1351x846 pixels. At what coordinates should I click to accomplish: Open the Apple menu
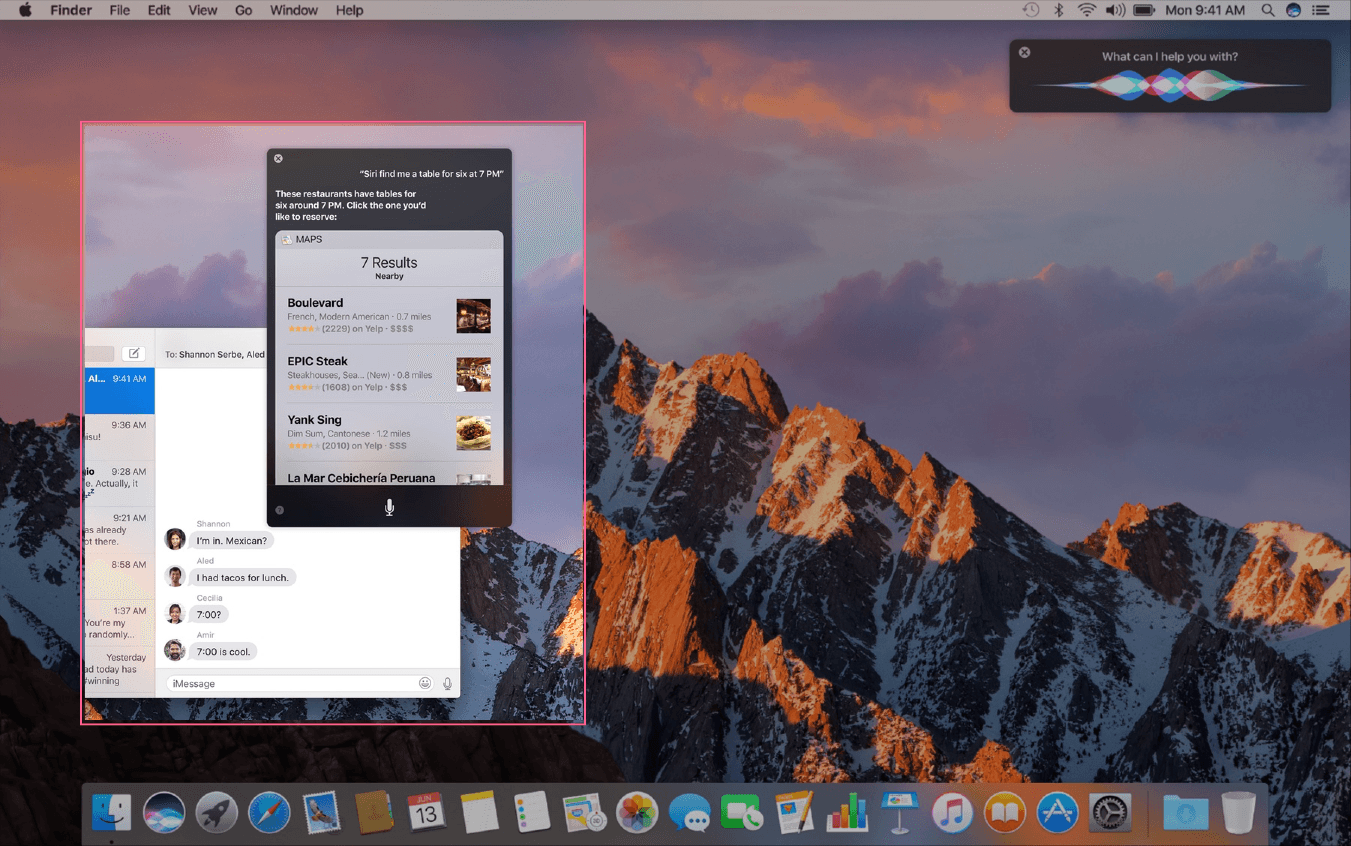coord(25,10)
